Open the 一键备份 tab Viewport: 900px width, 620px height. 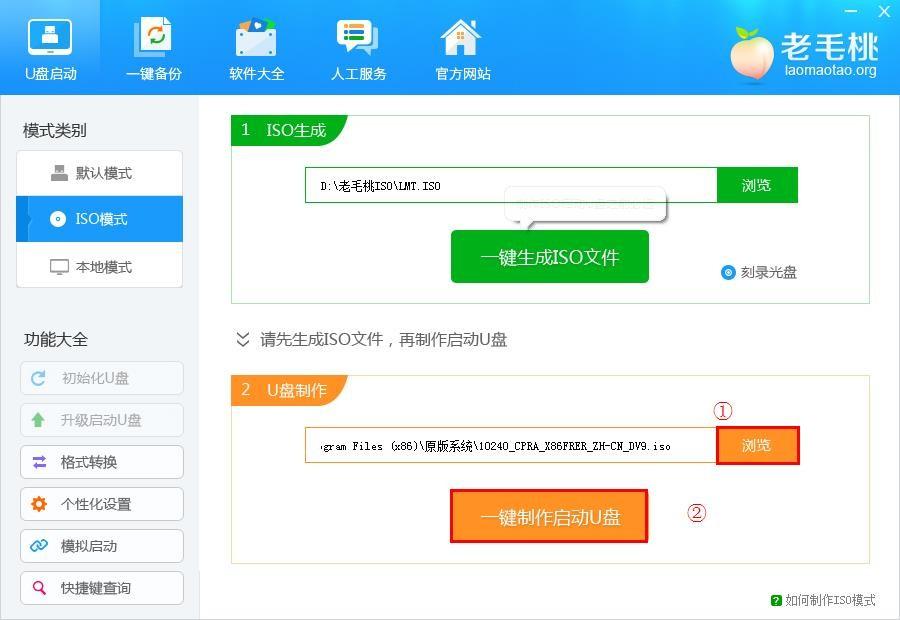(153, 49)
